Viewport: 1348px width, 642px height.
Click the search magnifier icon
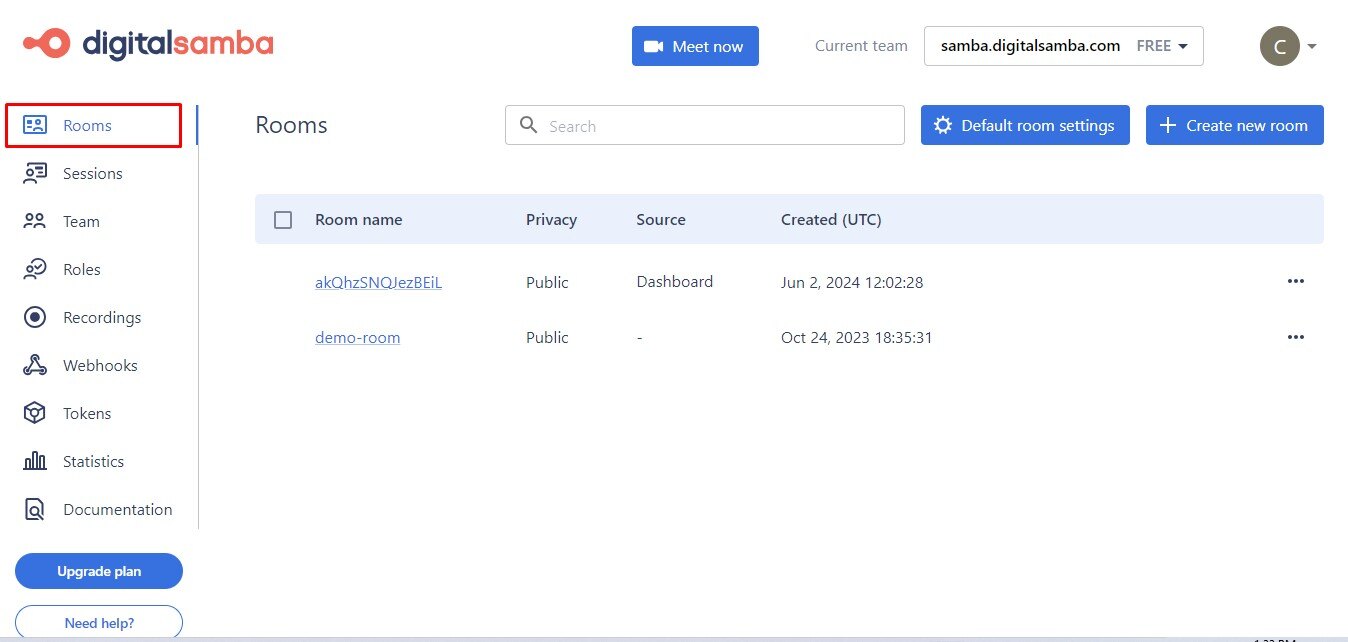pos(529,125)
